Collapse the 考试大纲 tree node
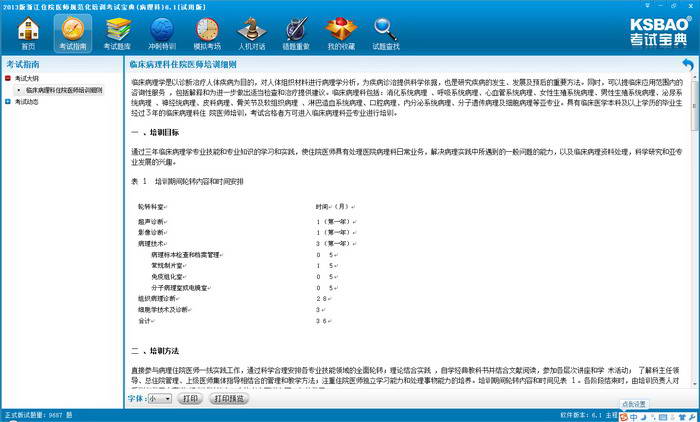The width and height of the screenshot is (700, 422). [8, 78]
